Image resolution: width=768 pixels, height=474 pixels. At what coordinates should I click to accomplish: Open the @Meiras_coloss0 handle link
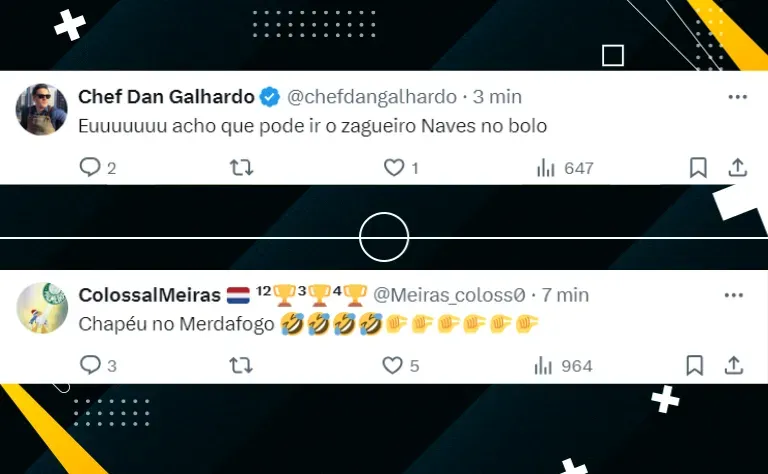449,295
